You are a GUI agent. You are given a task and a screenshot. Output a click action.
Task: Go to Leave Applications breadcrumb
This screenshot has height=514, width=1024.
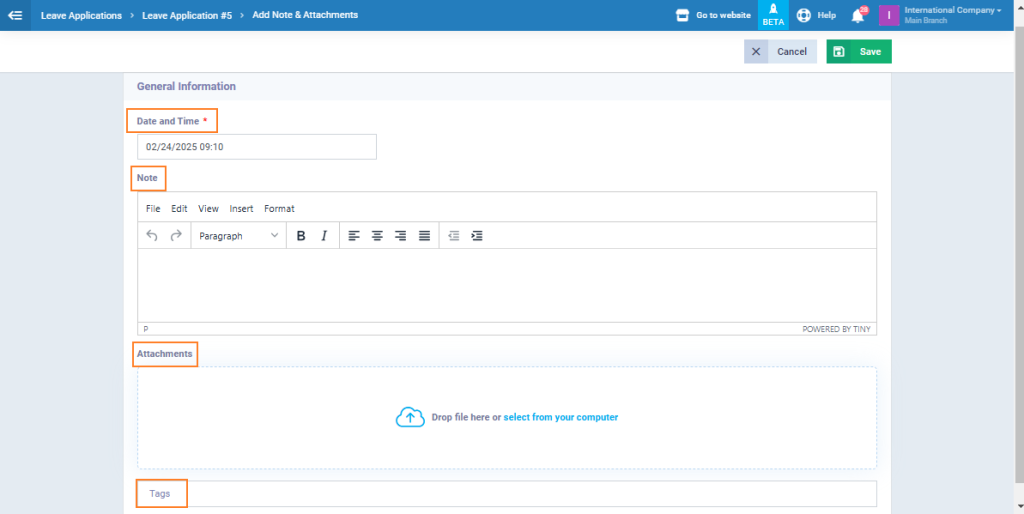click(81, 15)
